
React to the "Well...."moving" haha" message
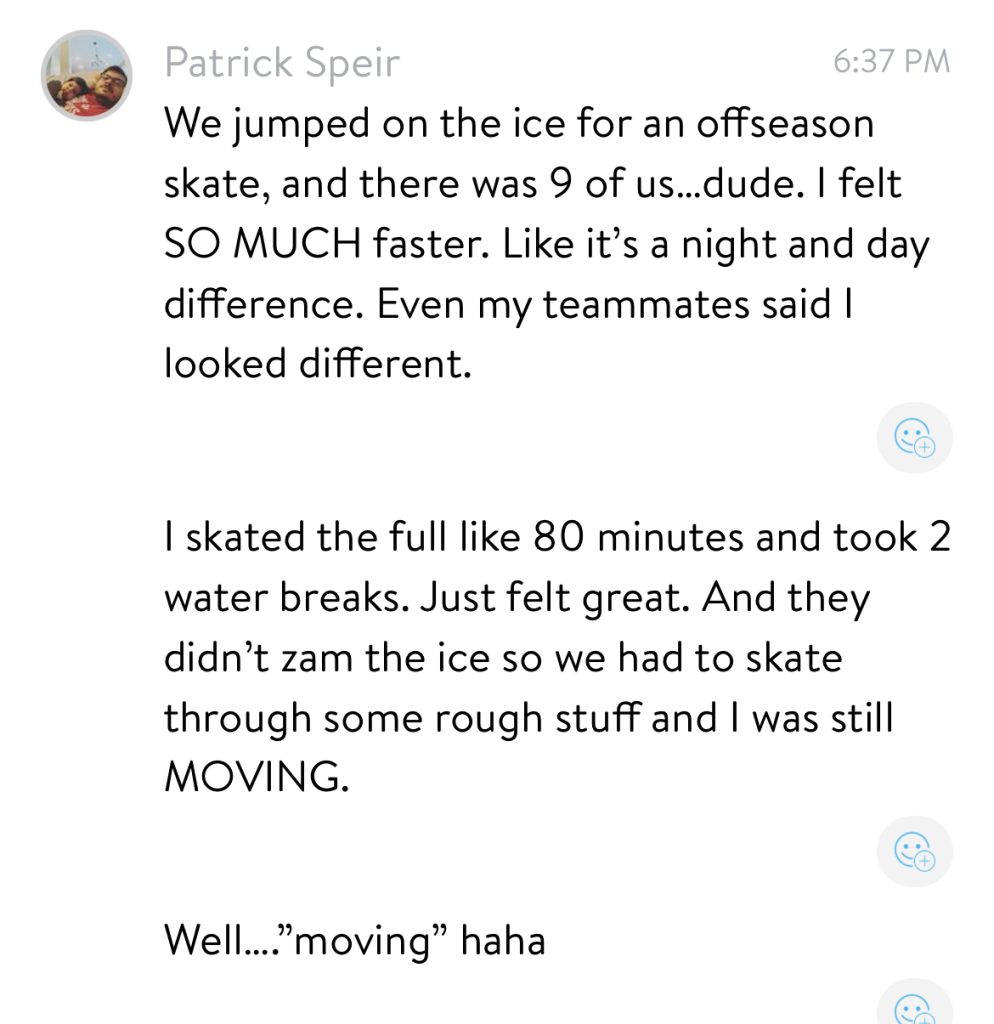pos(914,1006)
